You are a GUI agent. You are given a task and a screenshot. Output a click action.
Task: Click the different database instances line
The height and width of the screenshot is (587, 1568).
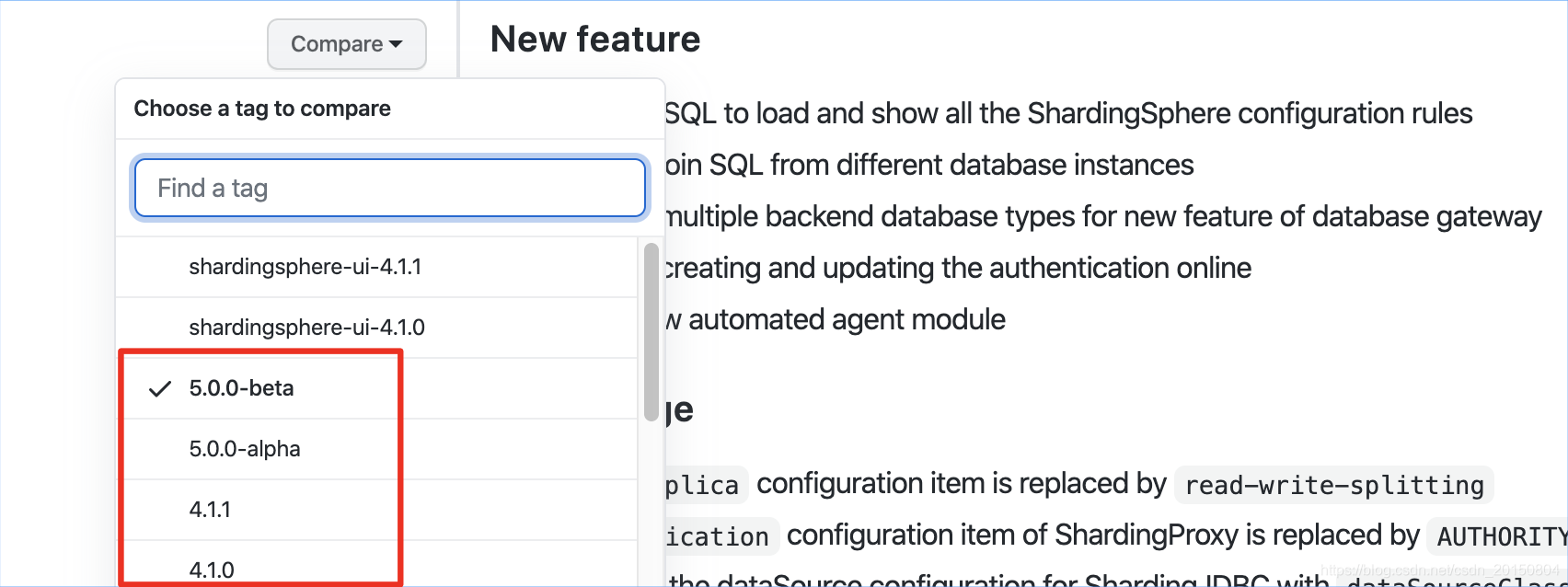929,166
